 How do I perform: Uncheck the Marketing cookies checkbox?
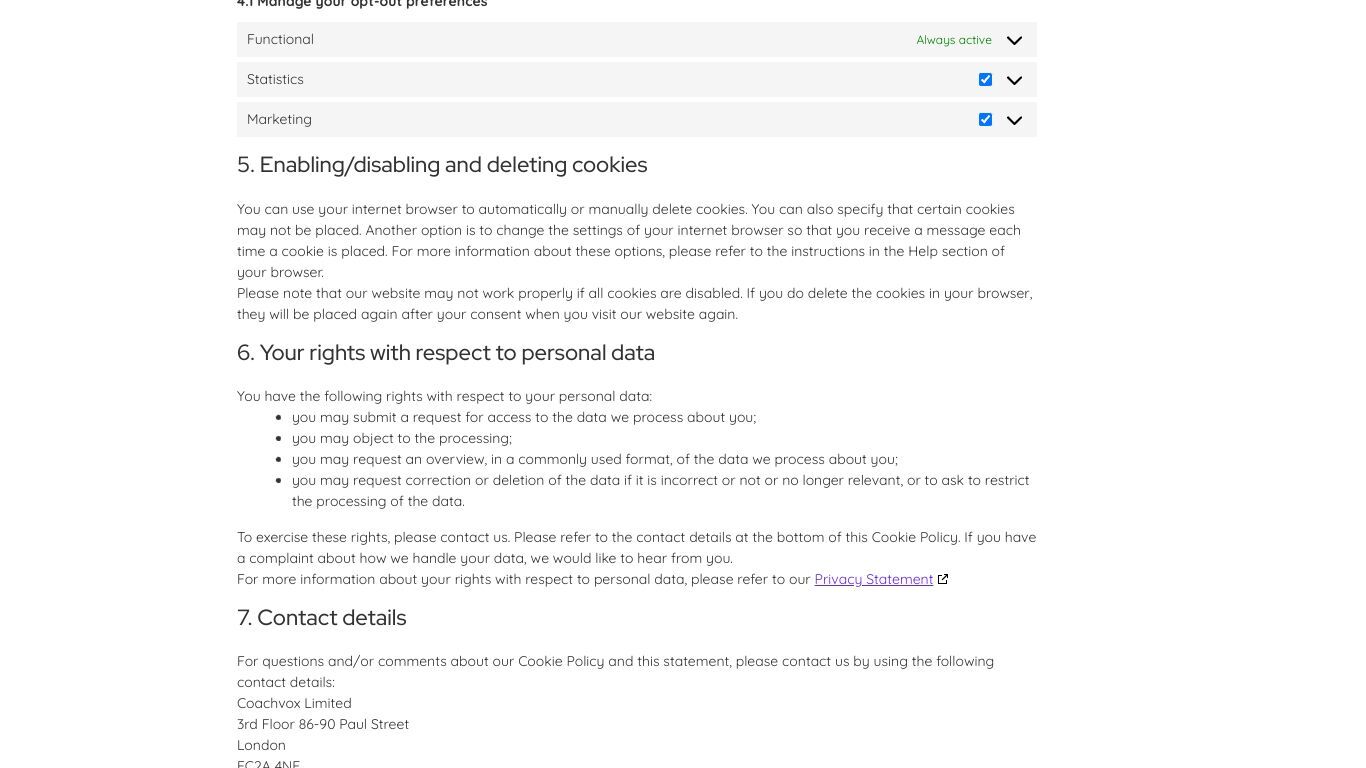click(x=985, y=119)
